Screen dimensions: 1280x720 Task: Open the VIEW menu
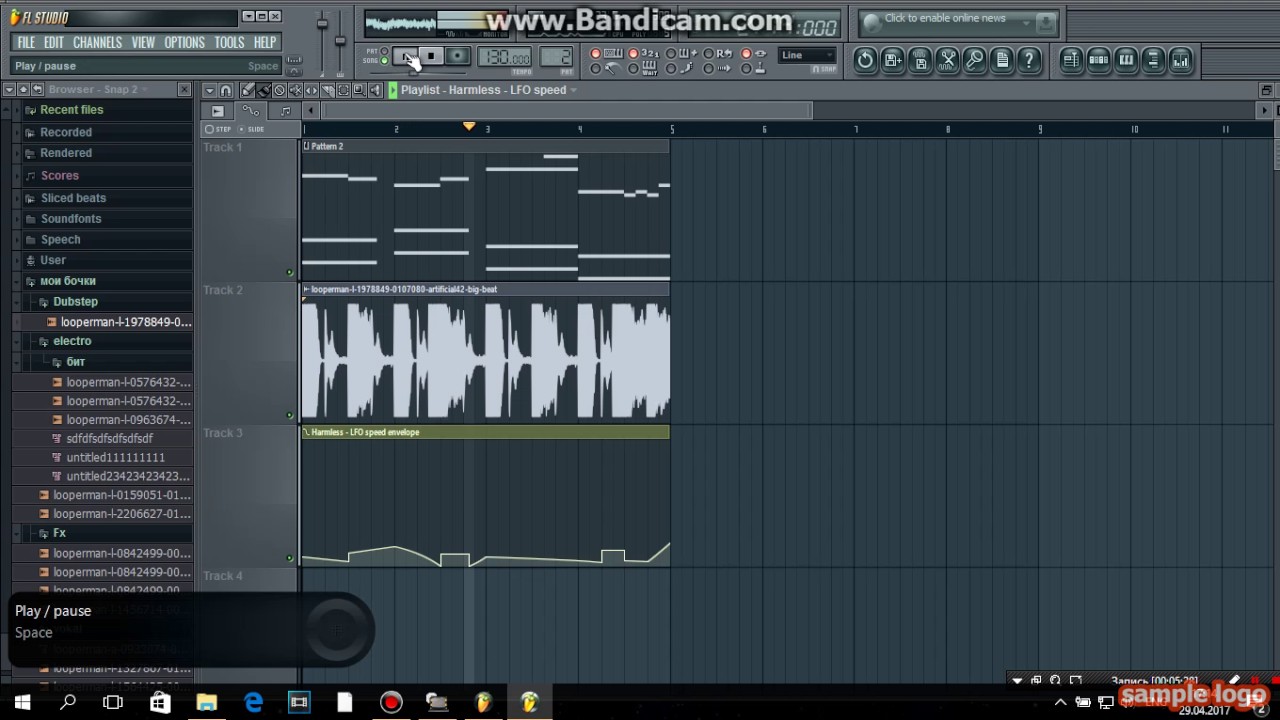tap(143, 42)
